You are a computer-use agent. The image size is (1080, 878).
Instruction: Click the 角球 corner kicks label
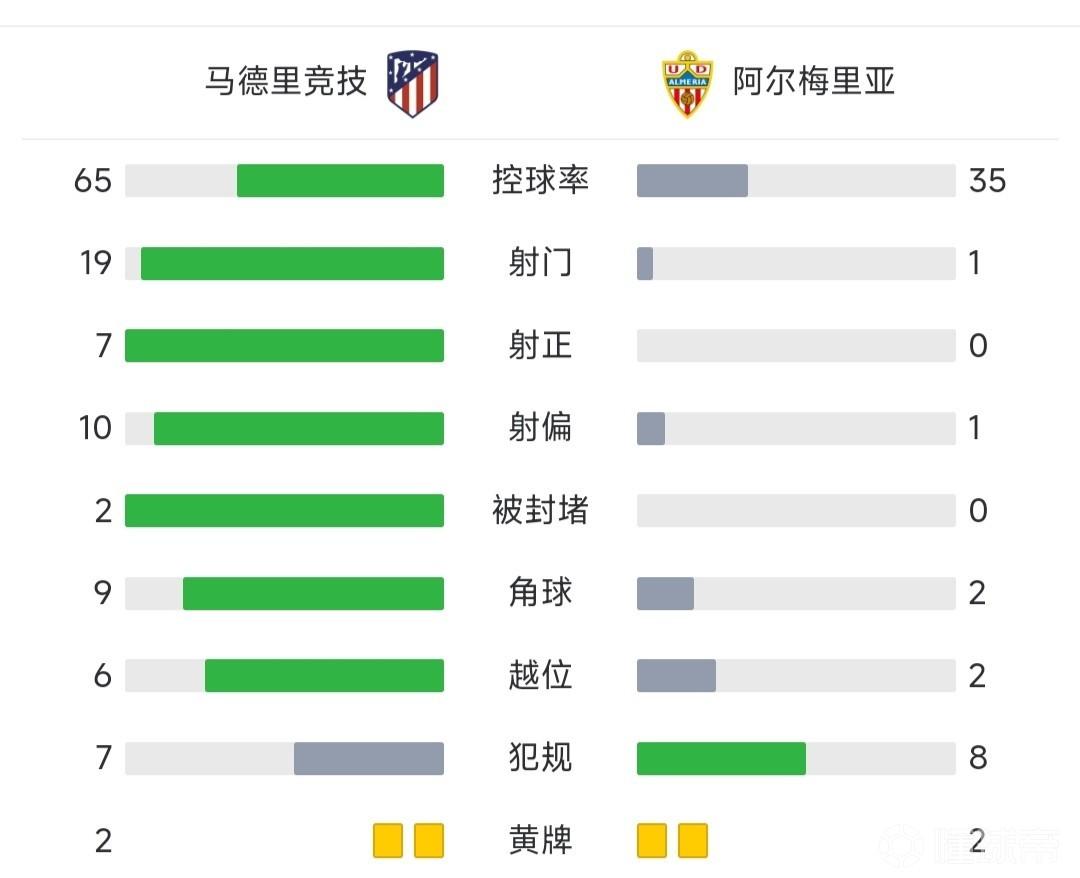540,593
